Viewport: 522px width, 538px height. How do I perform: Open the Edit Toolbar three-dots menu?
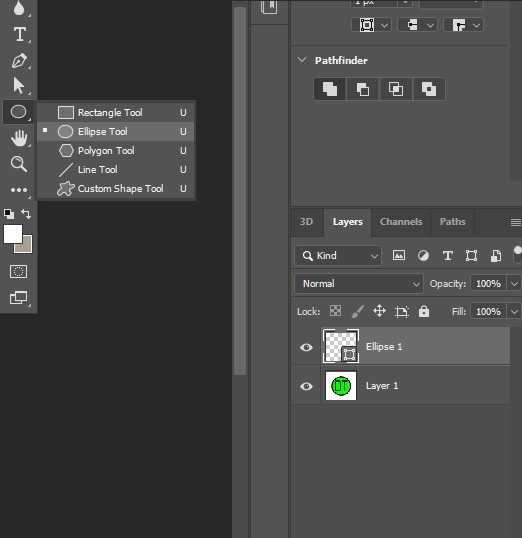click(19, 190)
